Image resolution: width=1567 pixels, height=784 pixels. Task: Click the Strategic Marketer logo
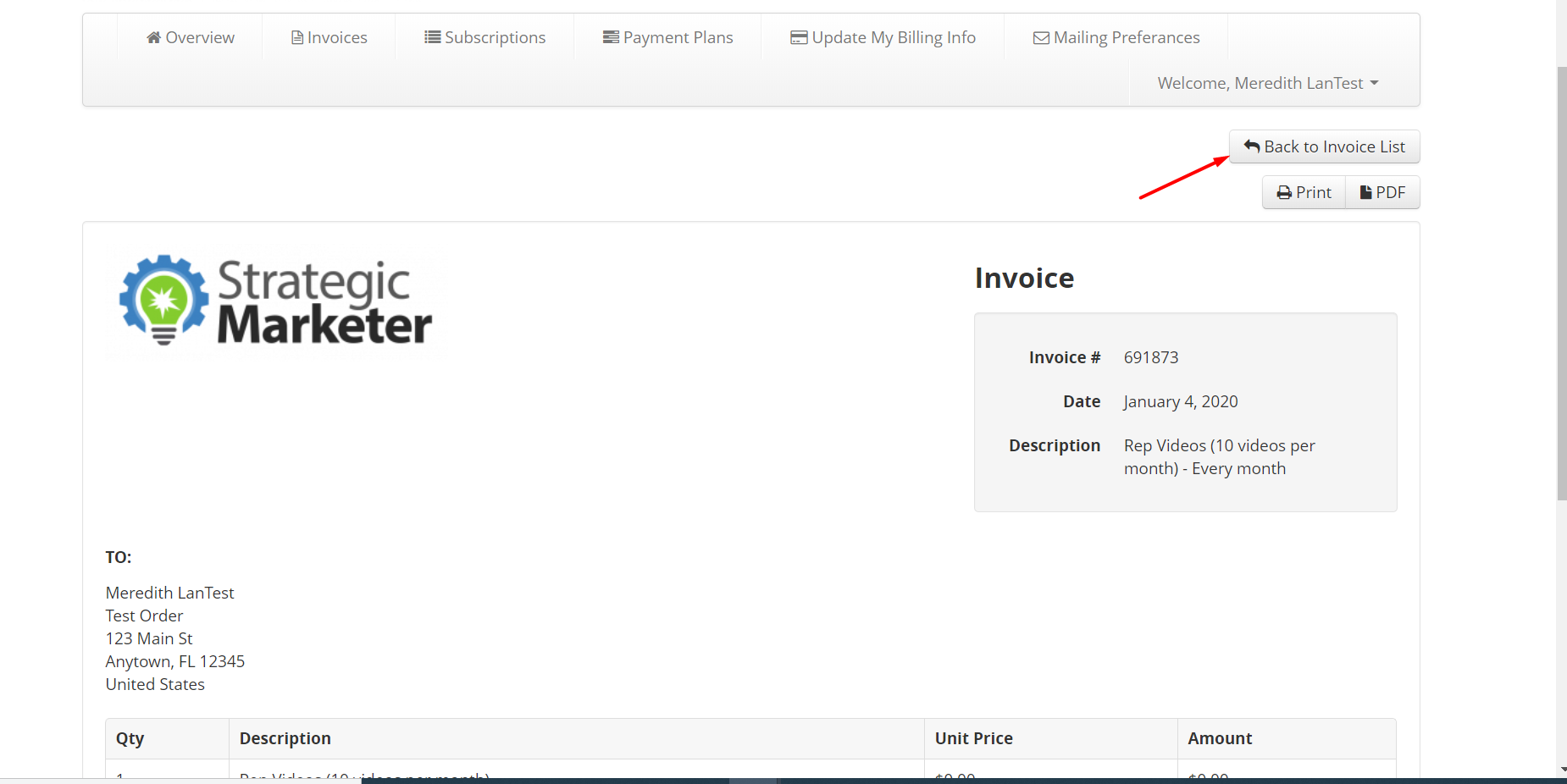[276, 301]
